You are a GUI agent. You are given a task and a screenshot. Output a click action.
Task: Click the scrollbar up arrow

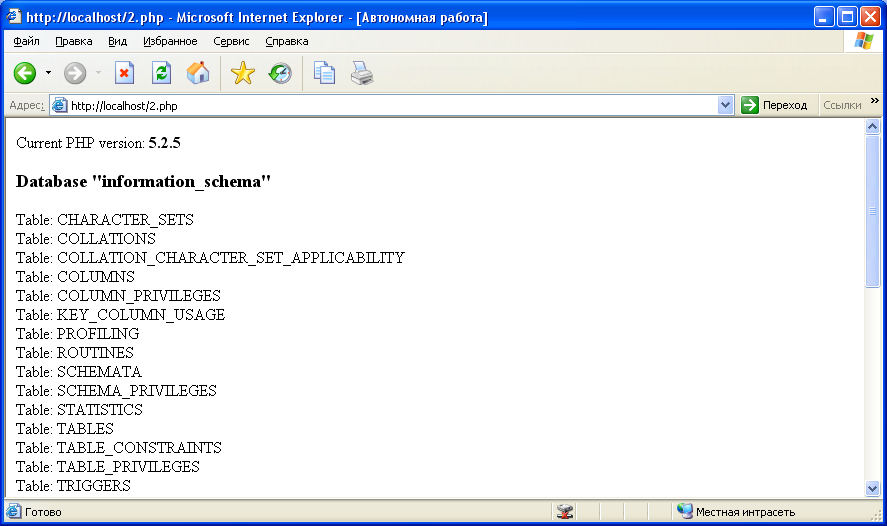(x=872, y=127)
